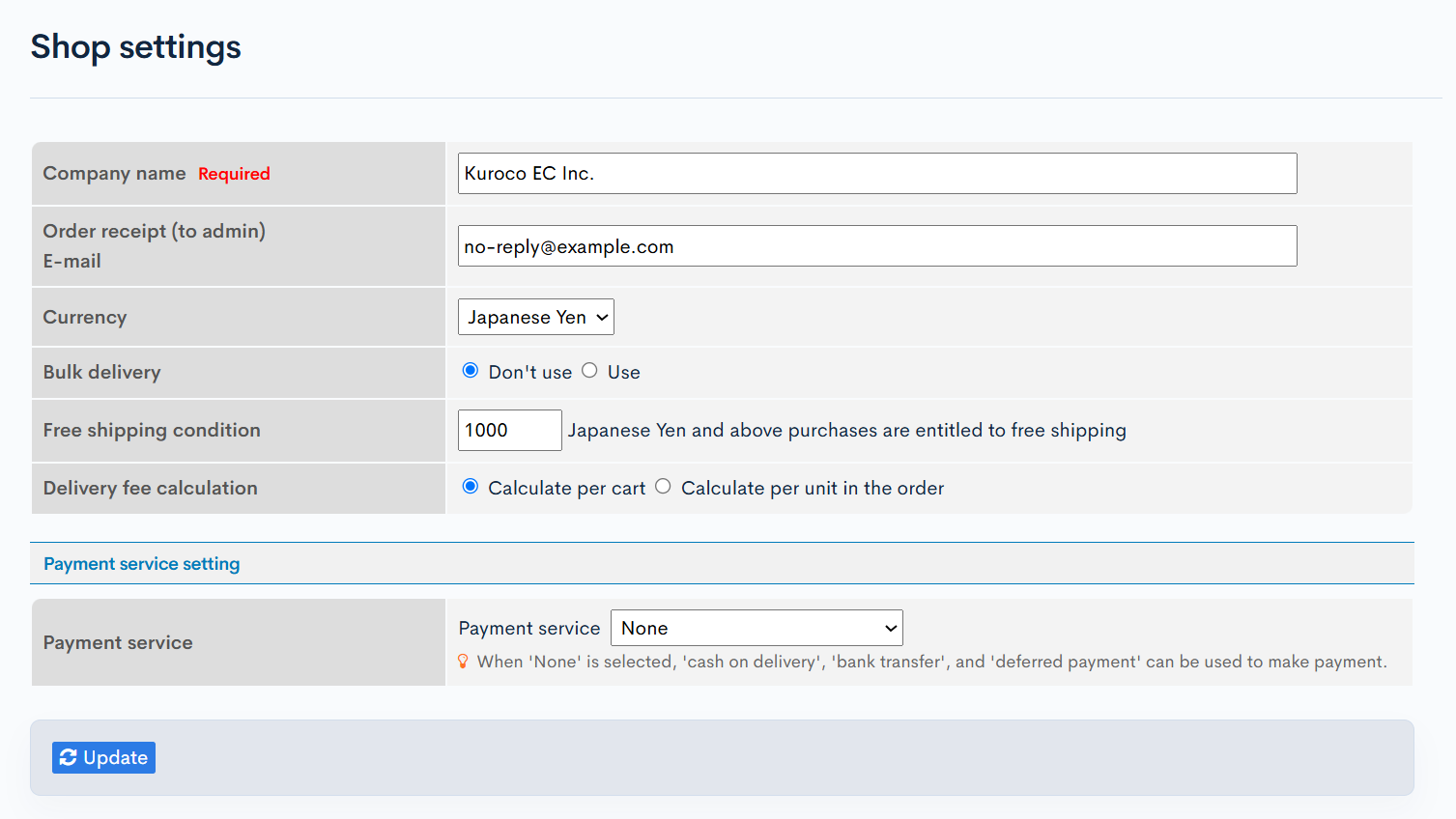Select the "Use" bulk delivery radio

point(589,371)
